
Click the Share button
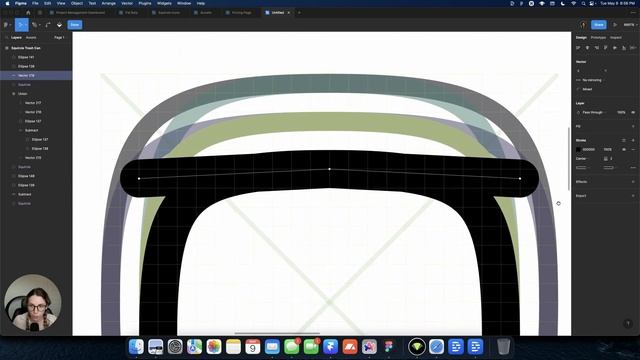[x=599, y=25]
